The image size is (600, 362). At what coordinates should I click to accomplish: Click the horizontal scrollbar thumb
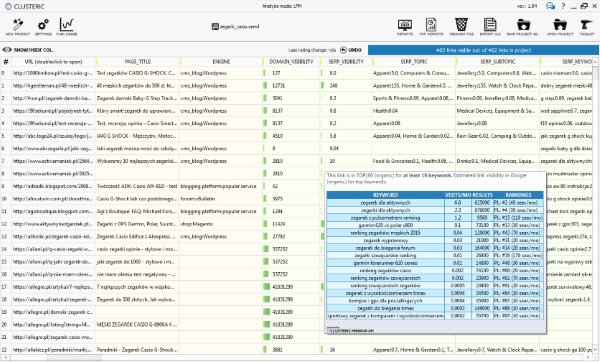coord(74,357)
